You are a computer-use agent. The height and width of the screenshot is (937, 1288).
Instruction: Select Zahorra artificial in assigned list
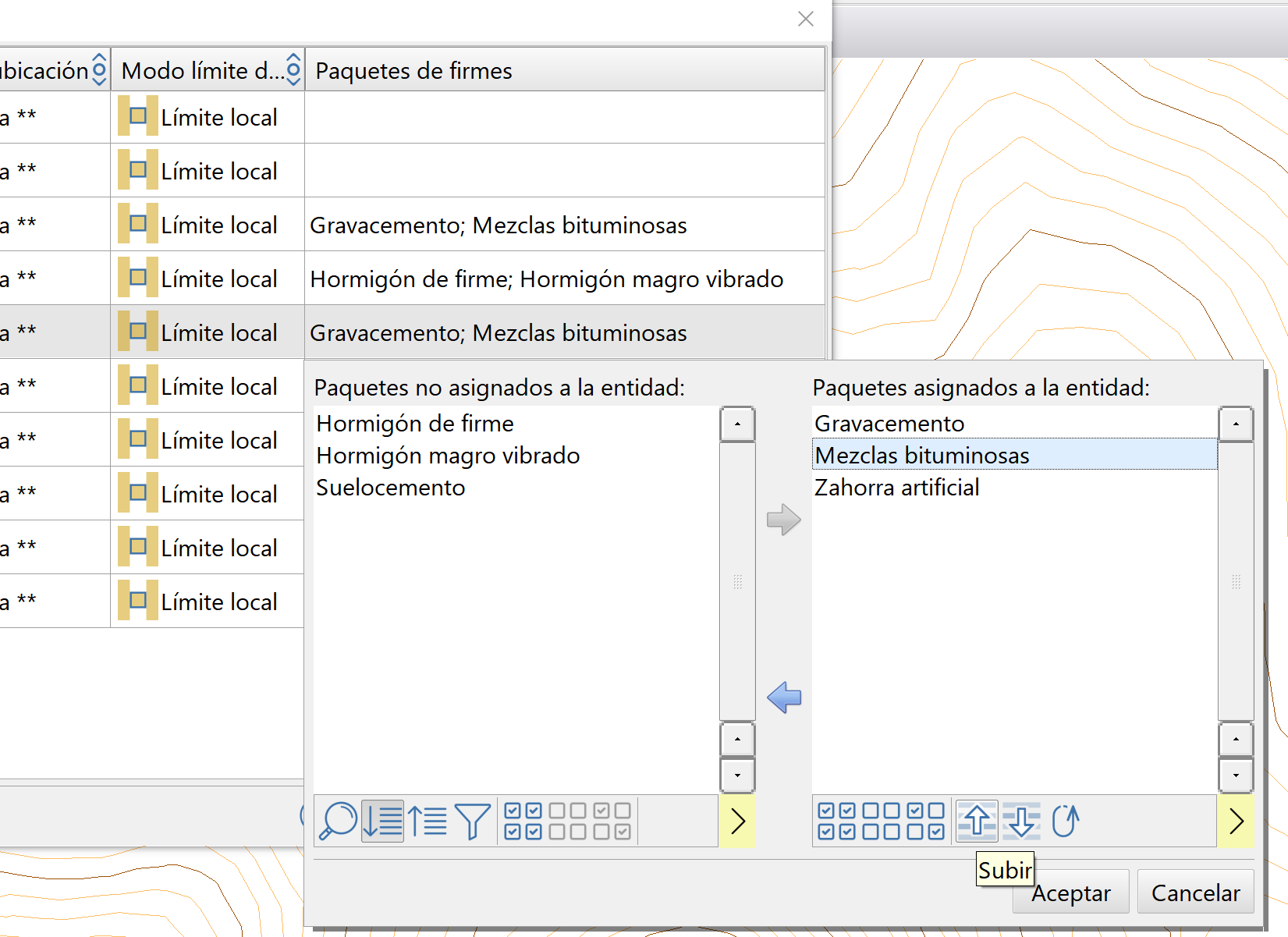pyautogui.click(x=896, y=488)
